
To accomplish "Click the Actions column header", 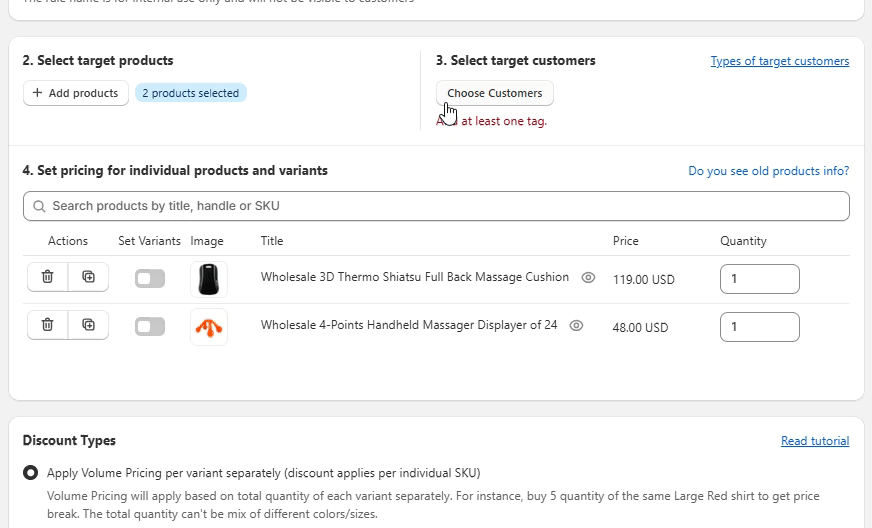I will point(68,241).
